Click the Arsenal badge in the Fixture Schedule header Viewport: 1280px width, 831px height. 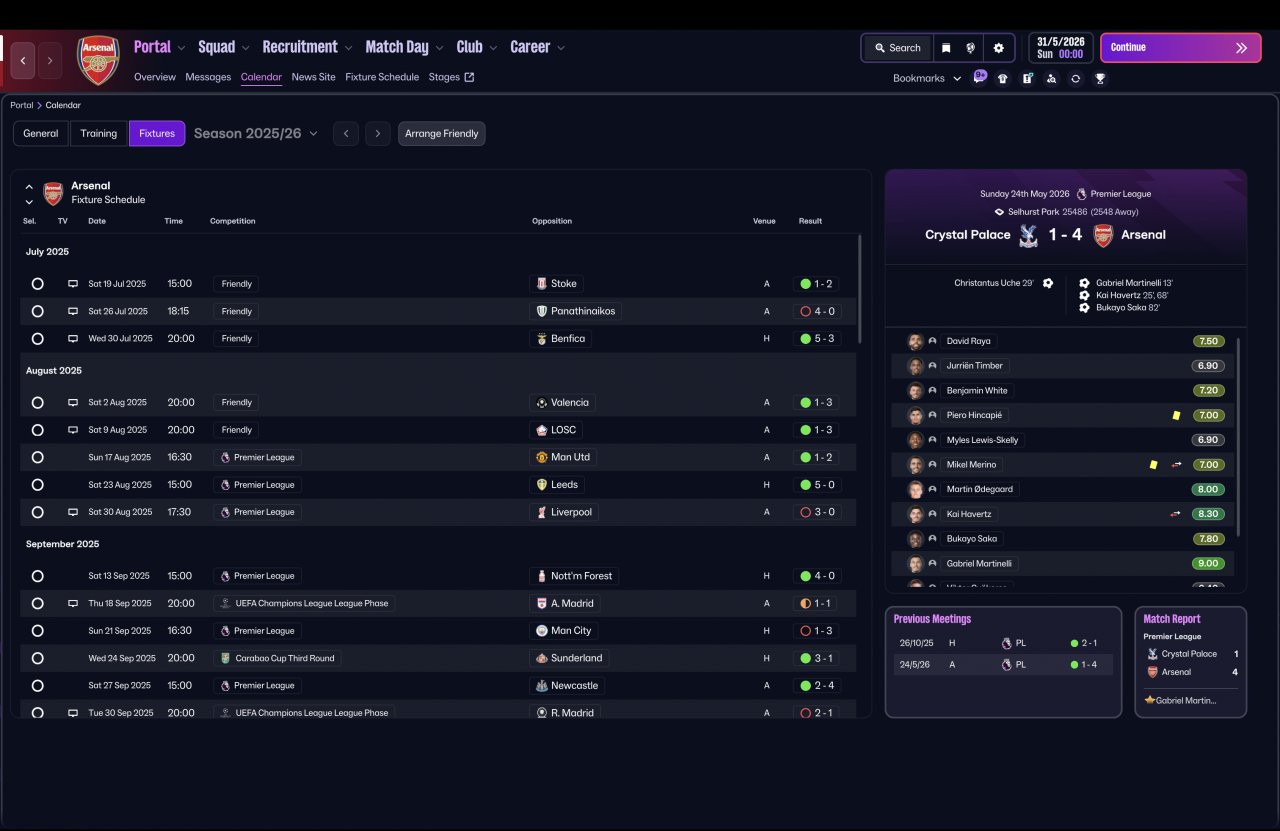53,192
